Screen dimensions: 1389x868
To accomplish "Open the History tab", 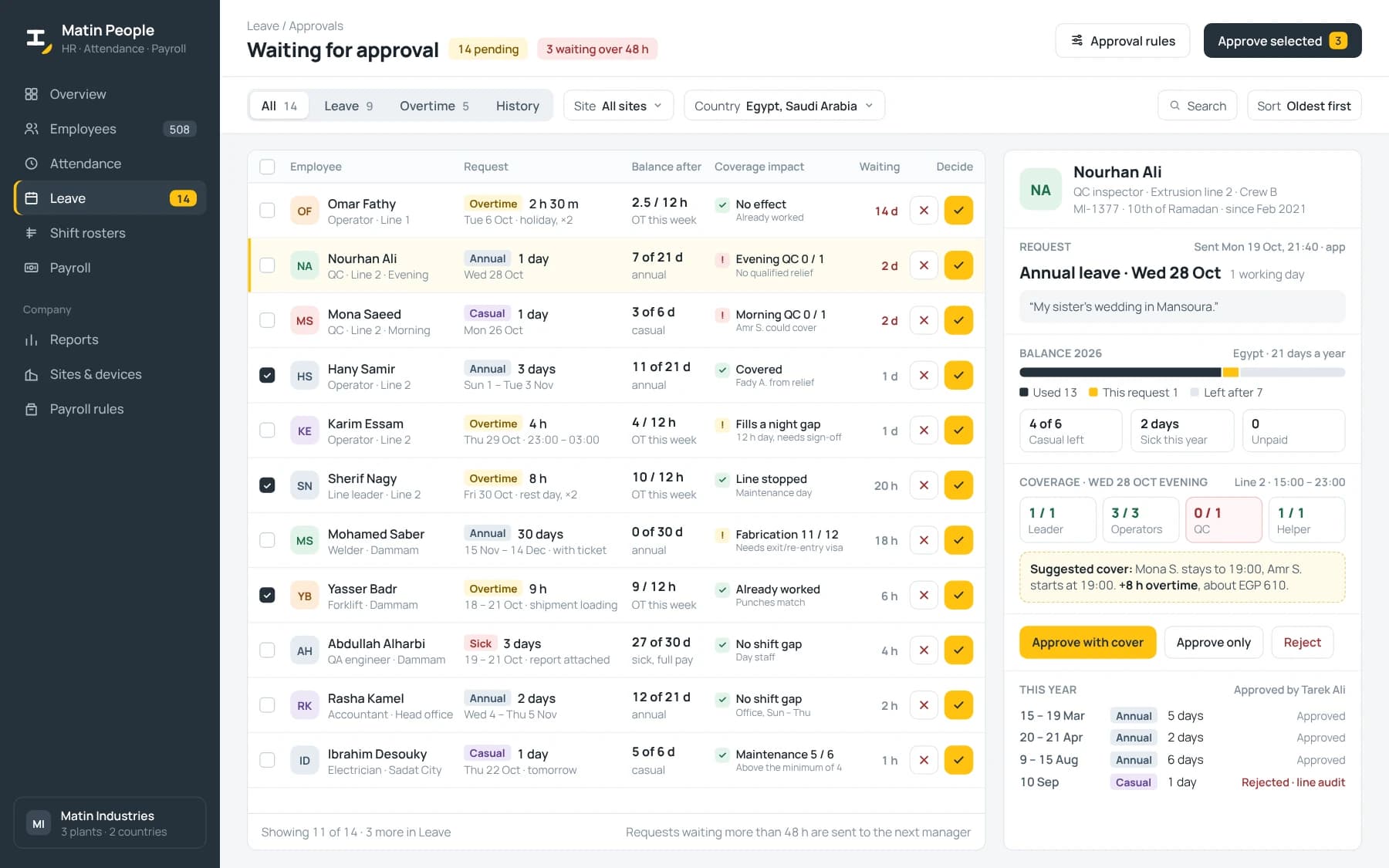I will pyautogui.click(x=518, y=106).
